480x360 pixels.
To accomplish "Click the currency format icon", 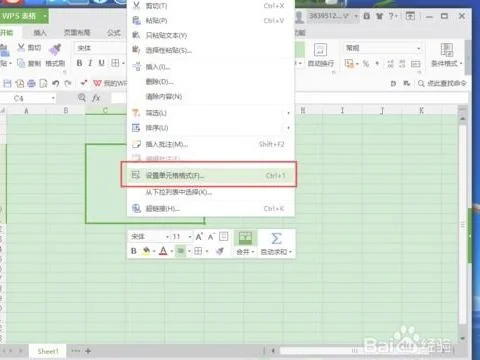I will [x=349, y=63].
